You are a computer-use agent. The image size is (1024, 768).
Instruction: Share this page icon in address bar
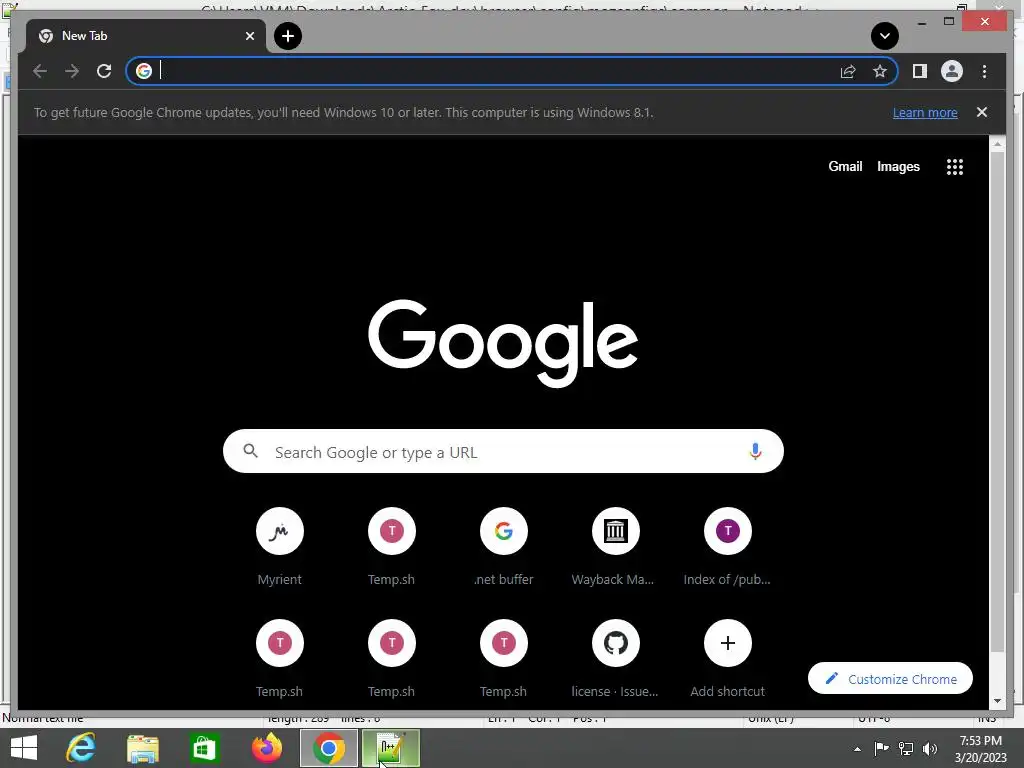pos(848,71)
